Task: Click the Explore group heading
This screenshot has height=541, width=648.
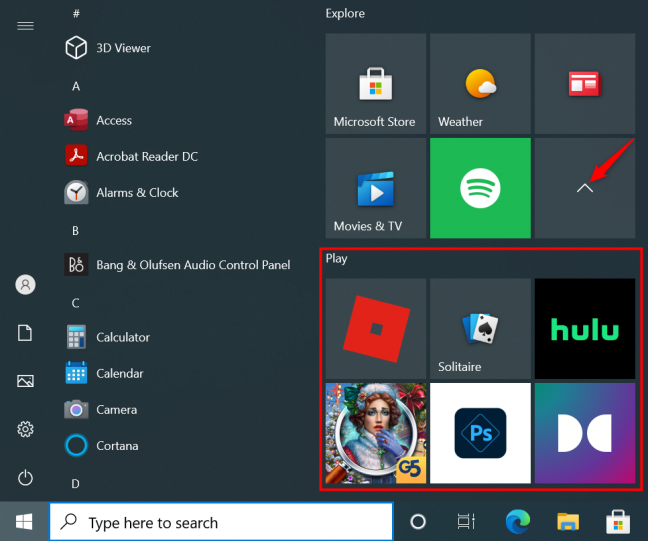Action: pyautogui.click(x=345, y=14)
